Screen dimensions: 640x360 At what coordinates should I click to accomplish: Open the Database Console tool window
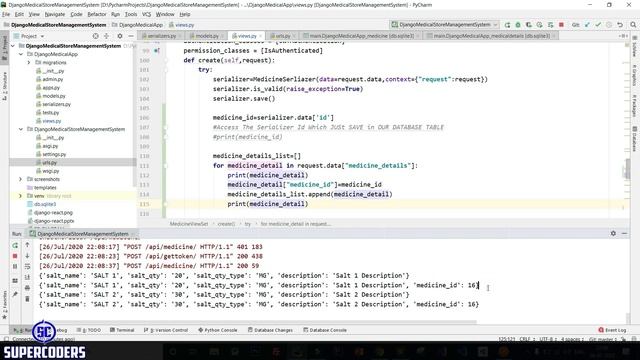click(x=325, y=330)
